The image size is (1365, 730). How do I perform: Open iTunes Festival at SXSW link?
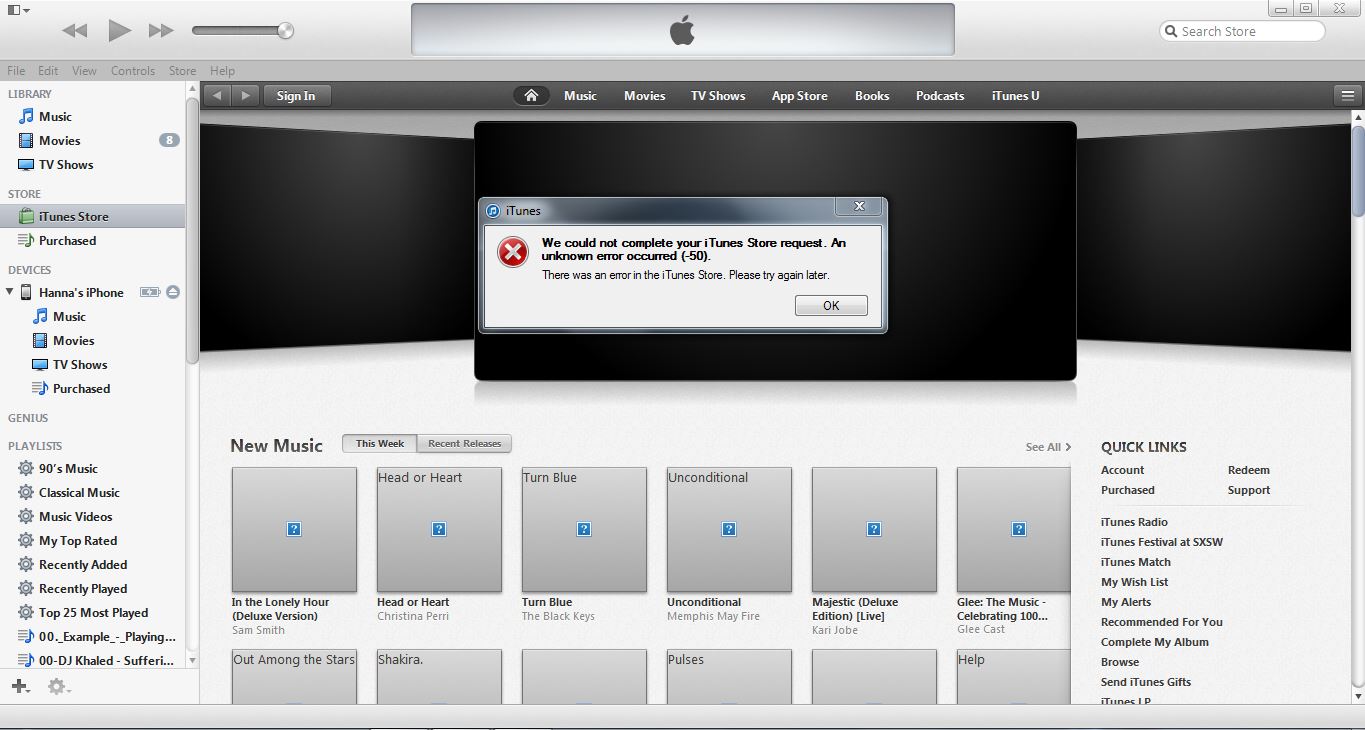point(1162,542)
